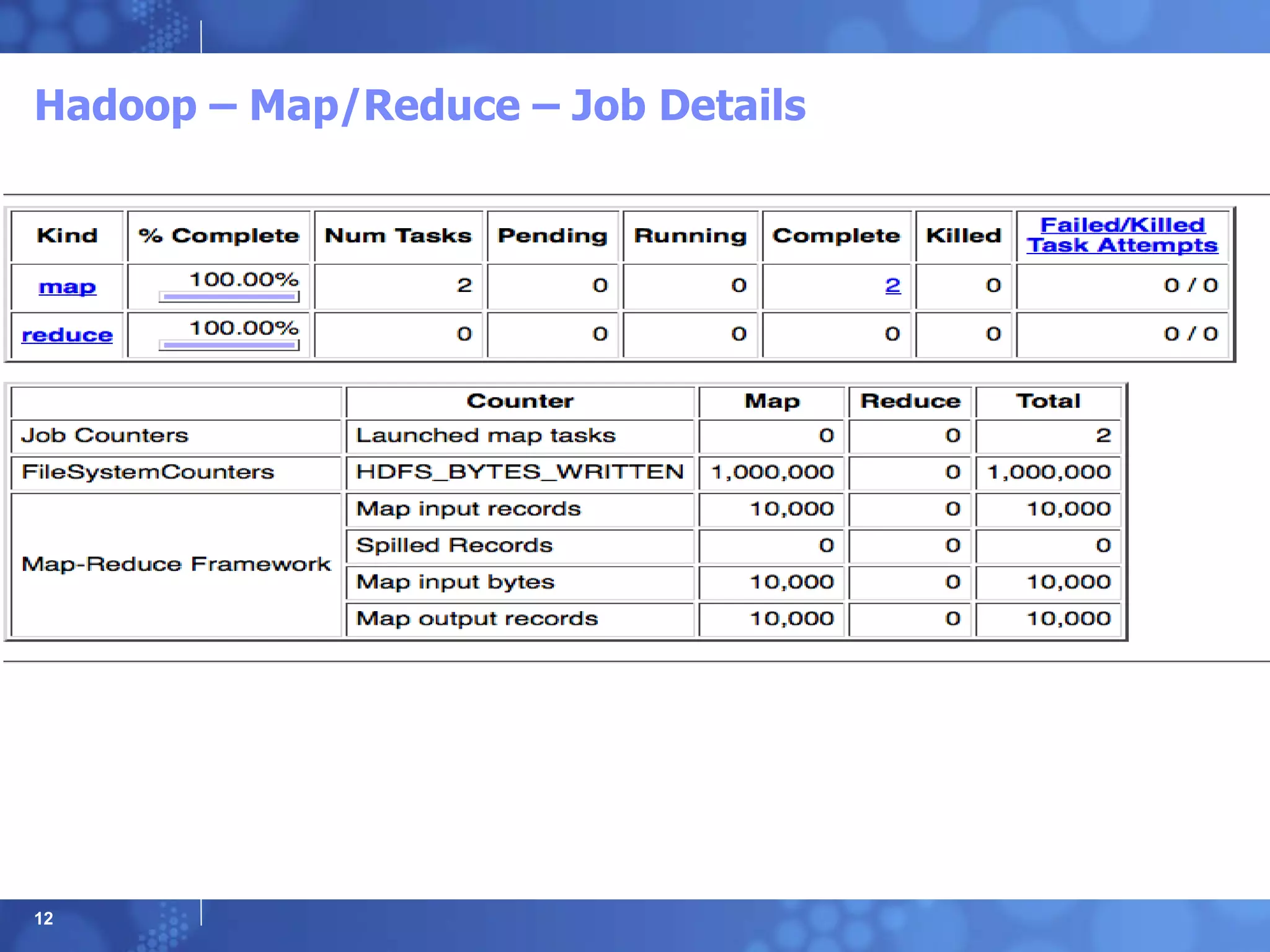Click map row Num Tasks value 2
Image resolution: width=1270 pixels, height=952 pixels.
pos(464,285)
